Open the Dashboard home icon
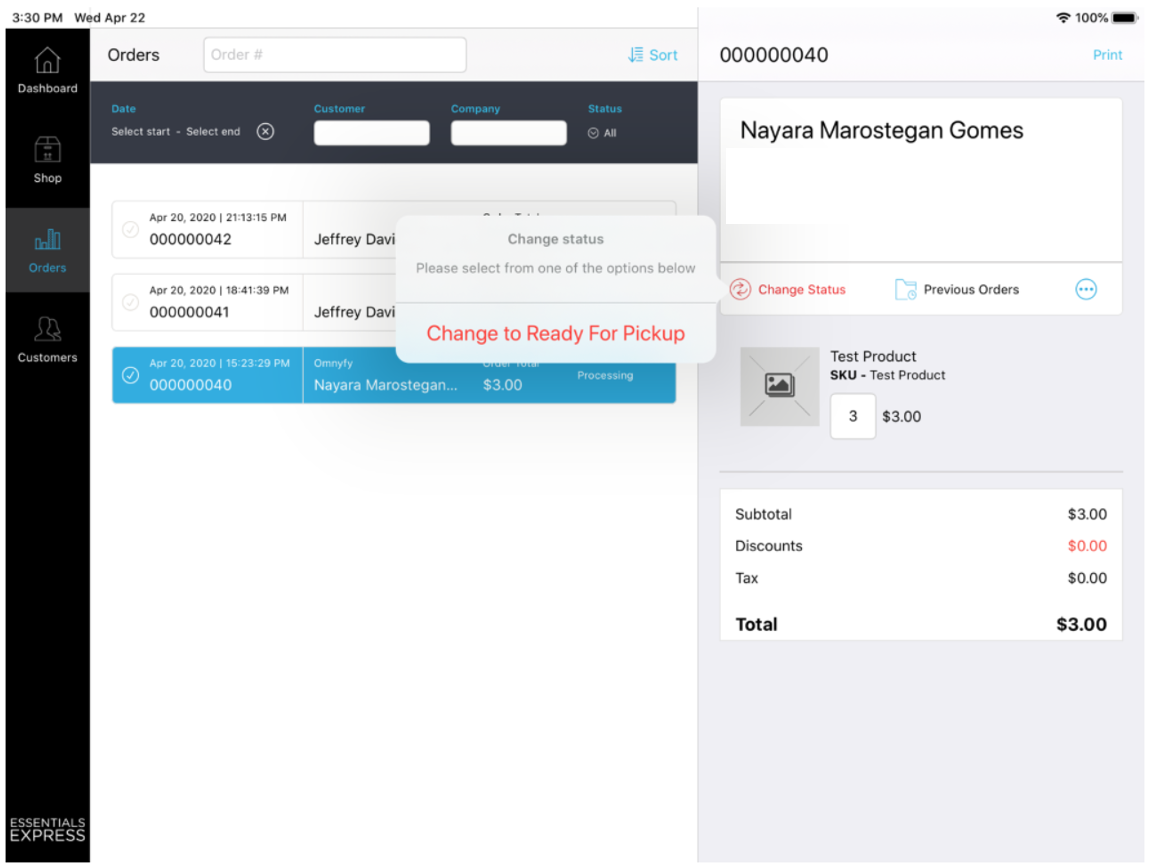This screenshot has width=1150, height=866. (47, 62)
